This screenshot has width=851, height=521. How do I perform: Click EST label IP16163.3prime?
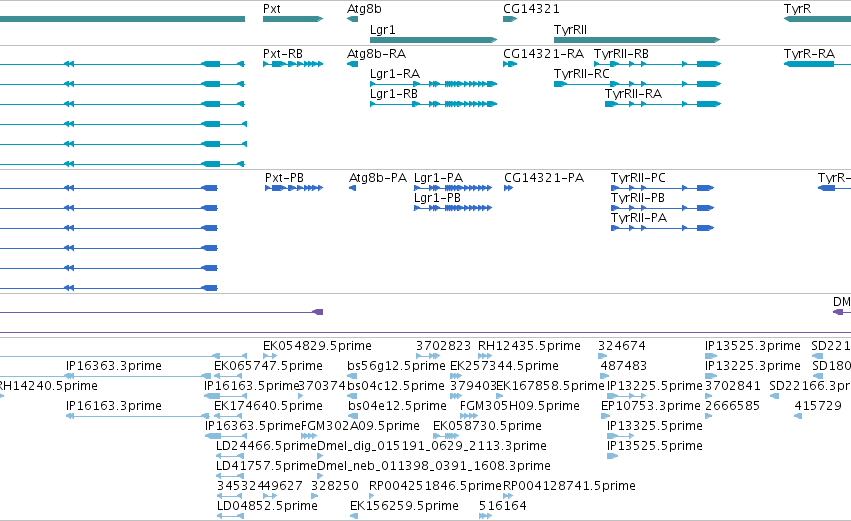point(113,406)
